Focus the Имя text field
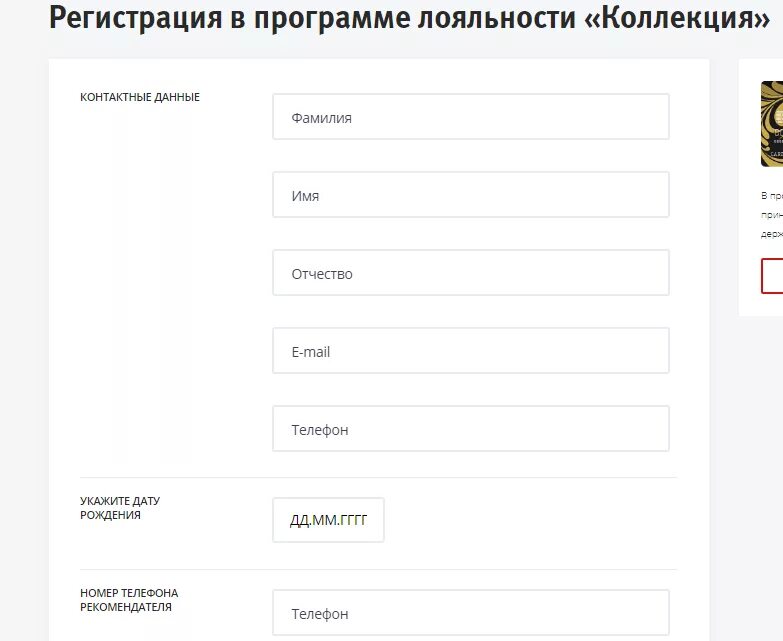This screenshot has height=641, width=783. click(x=470, y=195)
